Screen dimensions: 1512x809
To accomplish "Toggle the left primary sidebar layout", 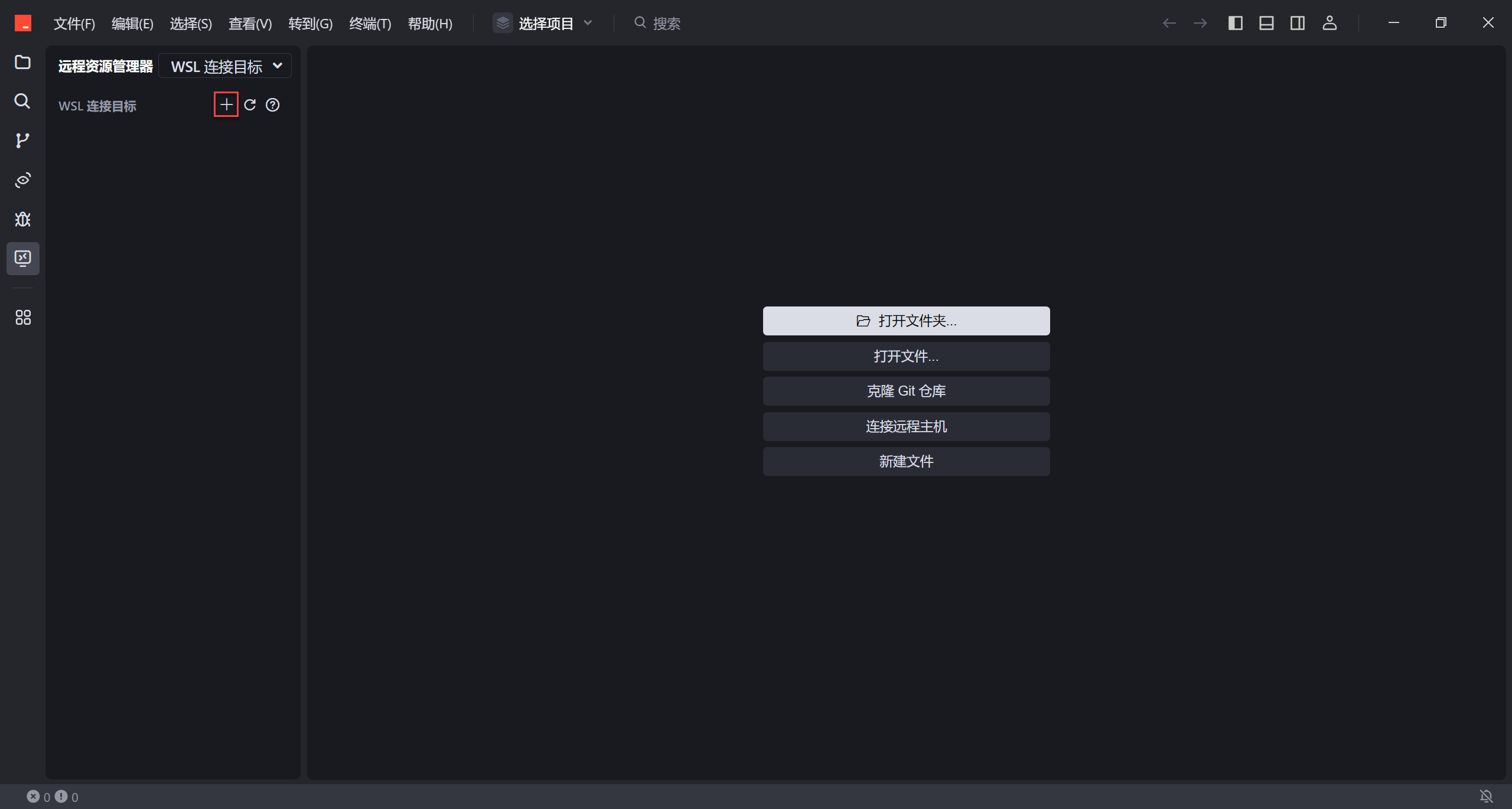I will click(x=1235, y=23).
